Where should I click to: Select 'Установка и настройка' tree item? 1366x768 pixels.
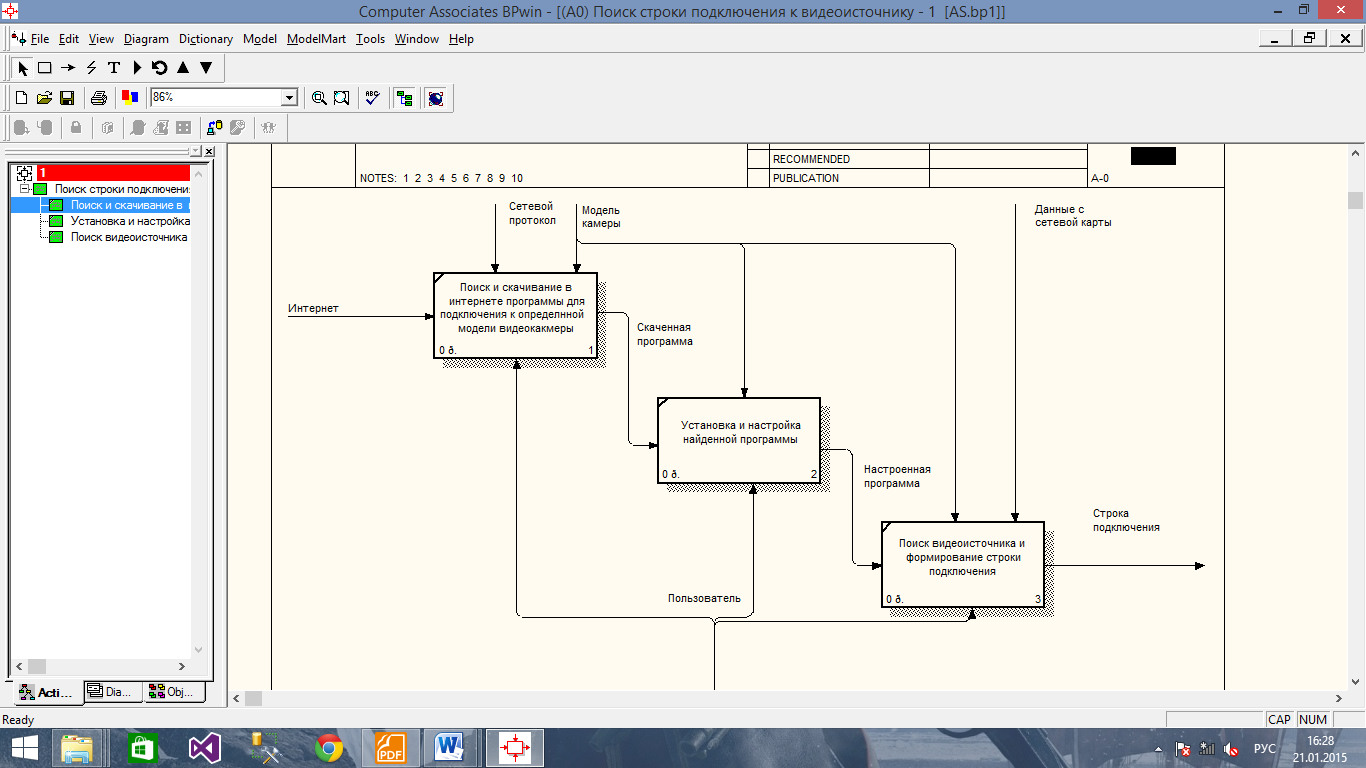point(130,221)
